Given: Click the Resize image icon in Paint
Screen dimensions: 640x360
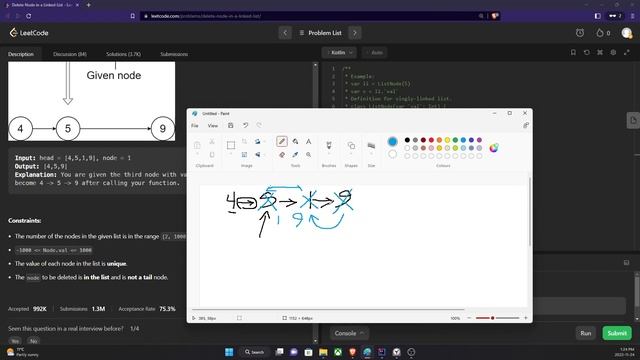Looking at the screenshot, I should pos(244,155).
